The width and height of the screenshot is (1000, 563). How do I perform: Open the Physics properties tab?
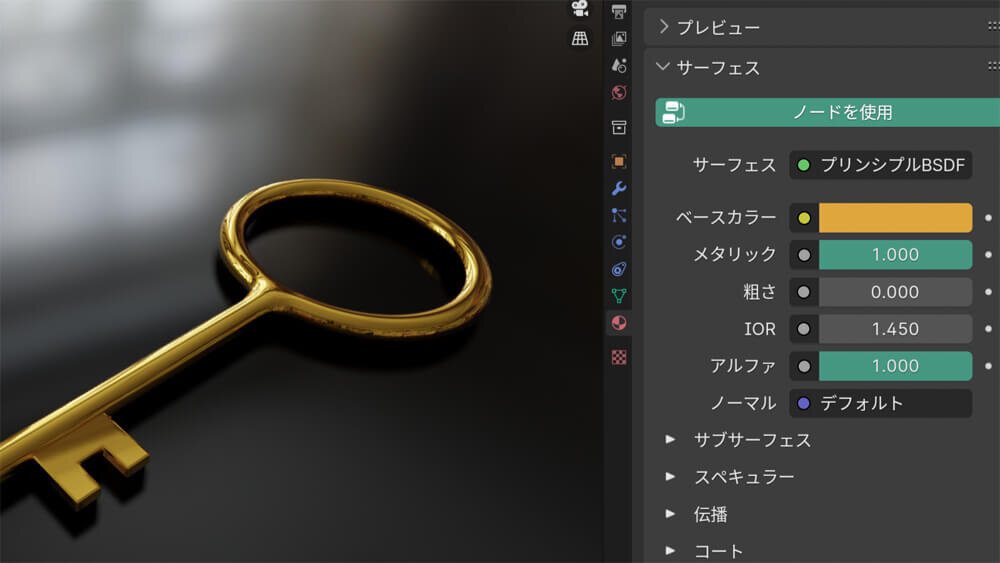[x=619, y=242]
